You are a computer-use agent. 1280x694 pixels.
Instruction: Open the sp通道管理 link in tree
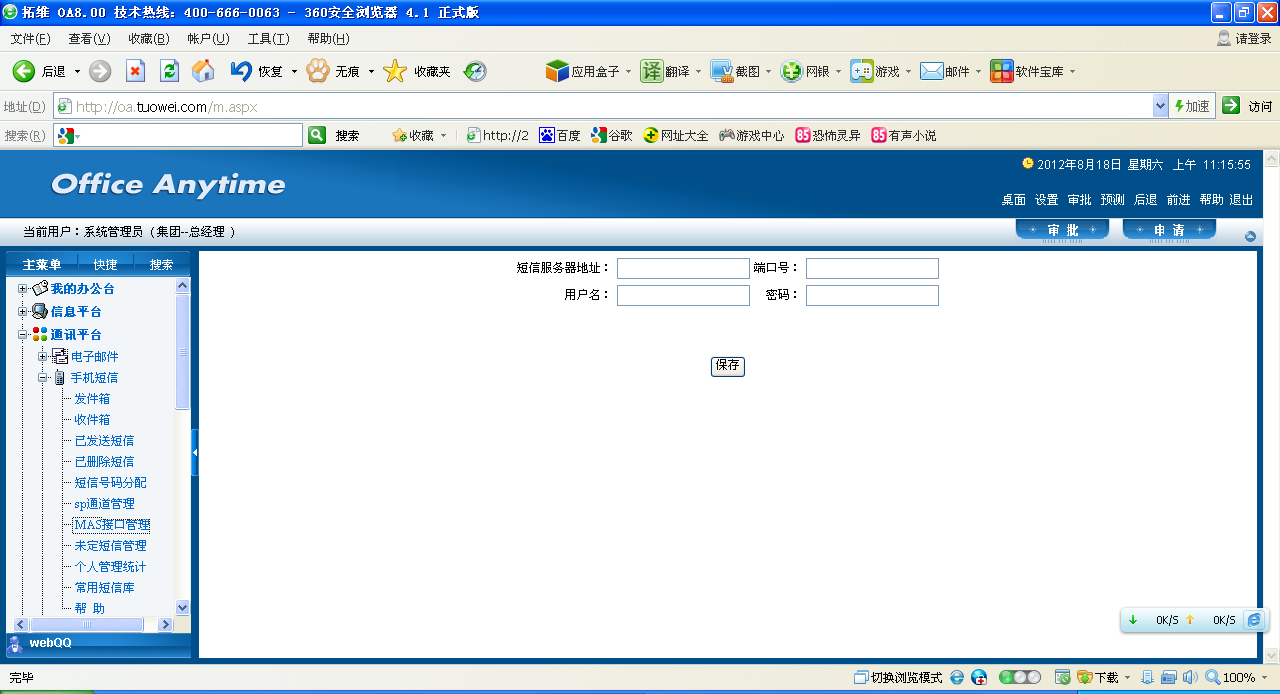click(104, 504)
